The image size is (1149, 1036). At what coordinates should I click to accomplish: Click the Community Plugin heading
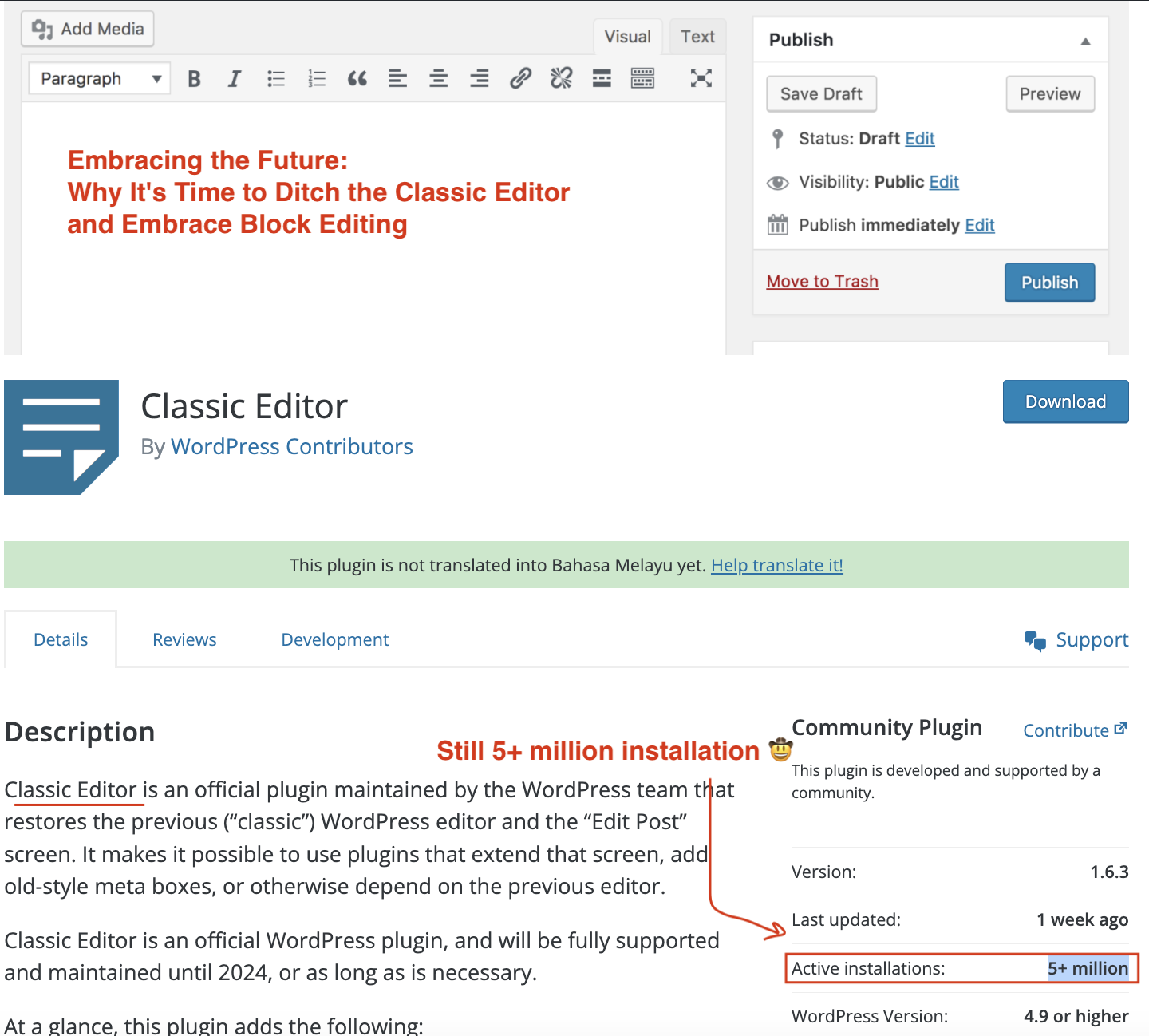point(886,727)
